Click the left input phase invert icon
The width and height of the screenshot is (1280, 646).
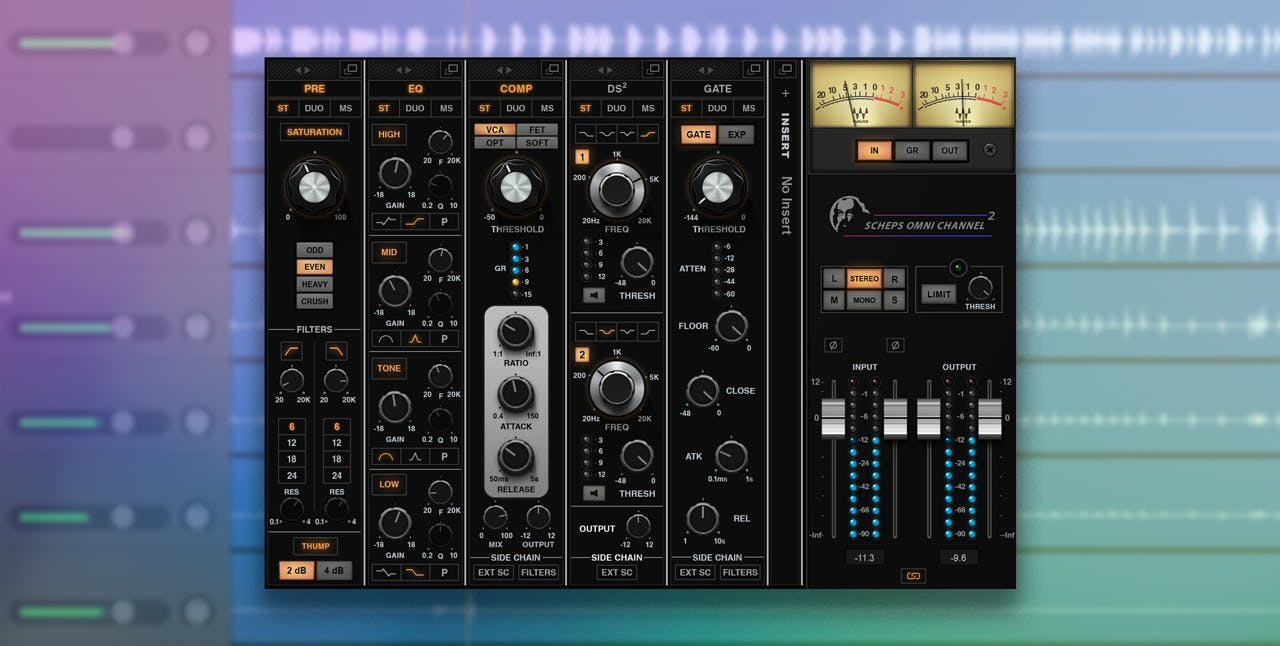pyautogui.click(x=832, y=345)
